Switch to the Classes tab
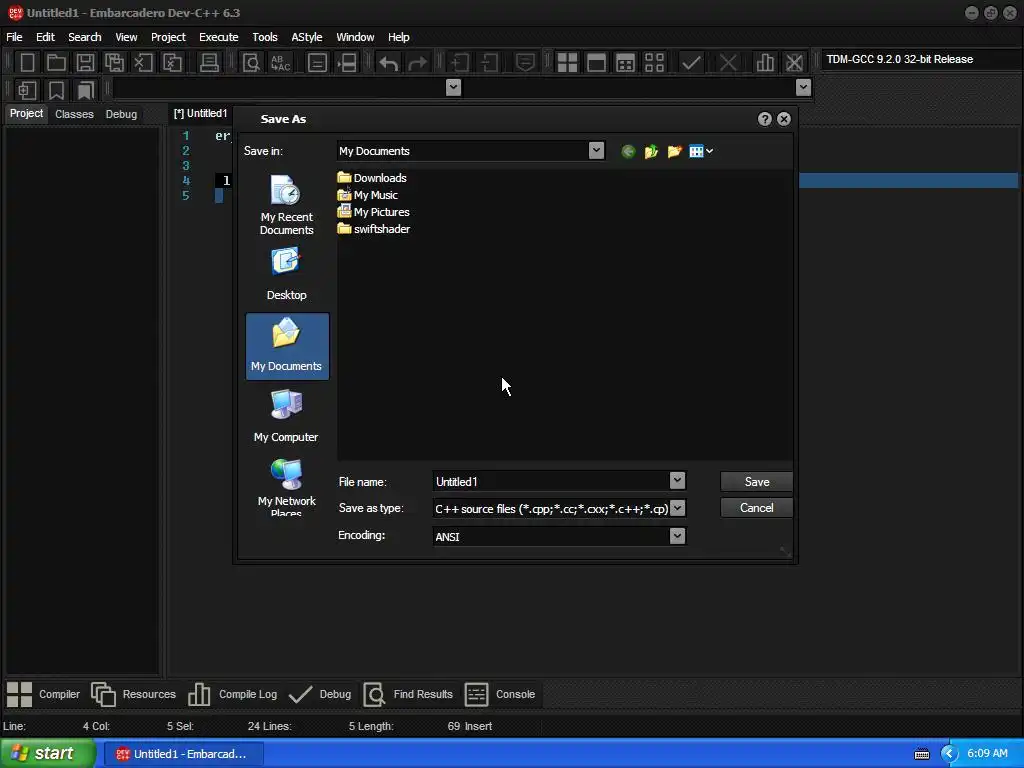Screen dimensions: 1024x768 74,114
